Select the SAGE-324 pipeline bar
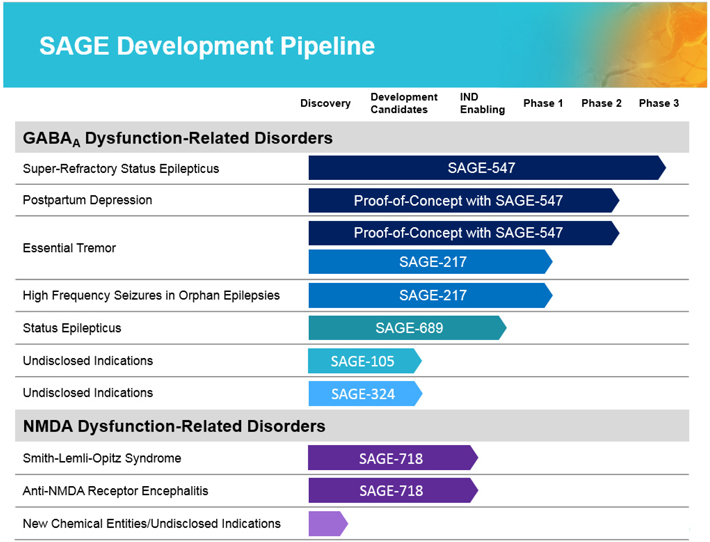Image resolution: width=710 pixels, height=542 pixels. pyautogui.click(x=364, y=394)
